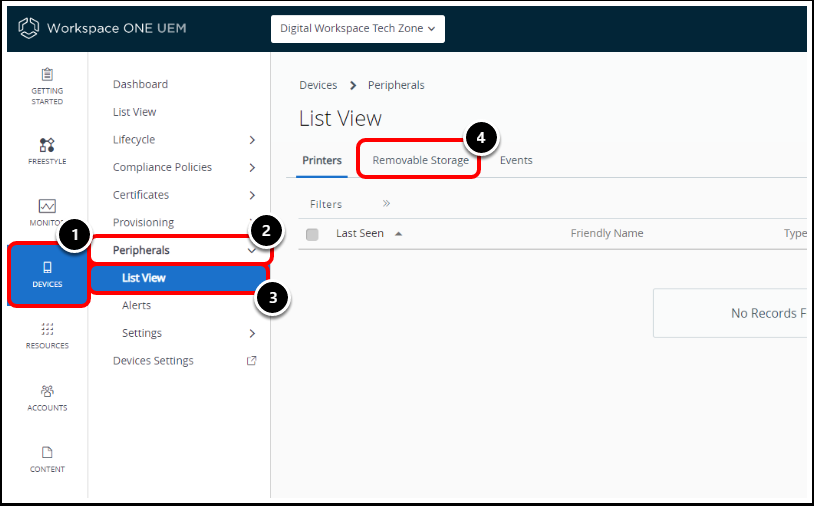This screenshot has width=814, height=506.
Task: Open Alerts under Peripherals
Action: tap(137, 306)
